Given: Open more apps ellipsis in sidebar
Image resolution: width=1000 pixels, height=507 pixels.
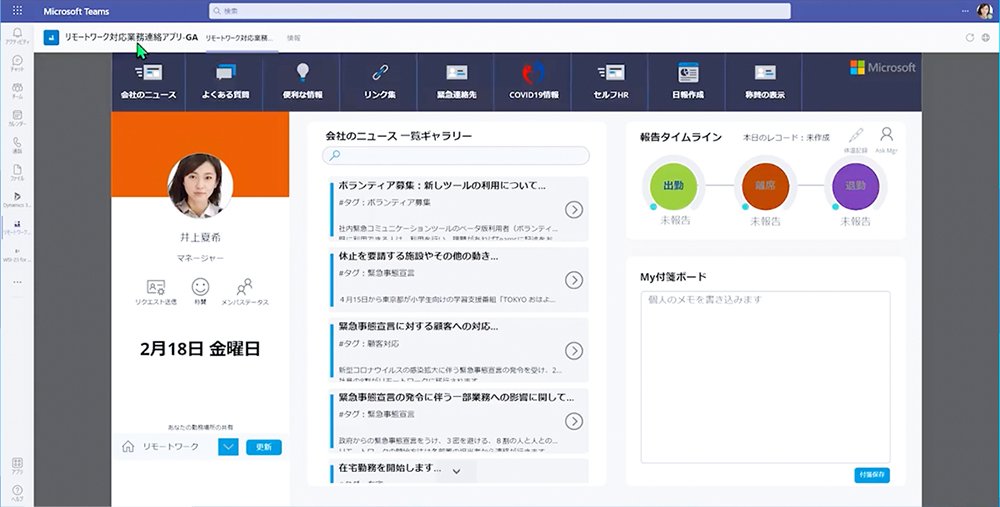Looking at the screenshot, I should (x=17, y=282).
